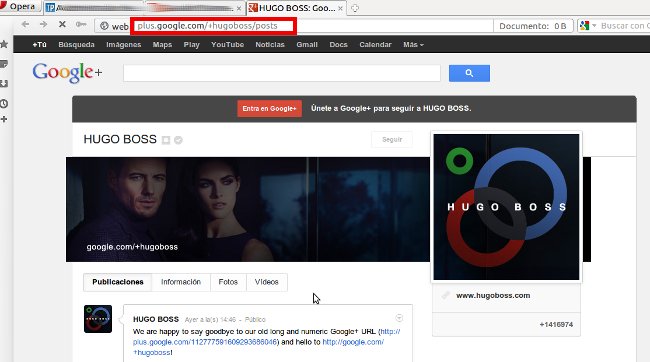Click the Google+ logo
This screenshot has width=650, height=362.
click(67, 73)
